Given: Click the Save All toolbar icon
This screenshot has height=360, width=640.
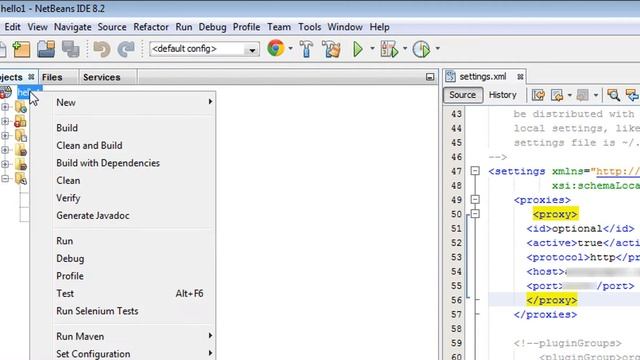Looking at the screenshot, I should (71, 49).
